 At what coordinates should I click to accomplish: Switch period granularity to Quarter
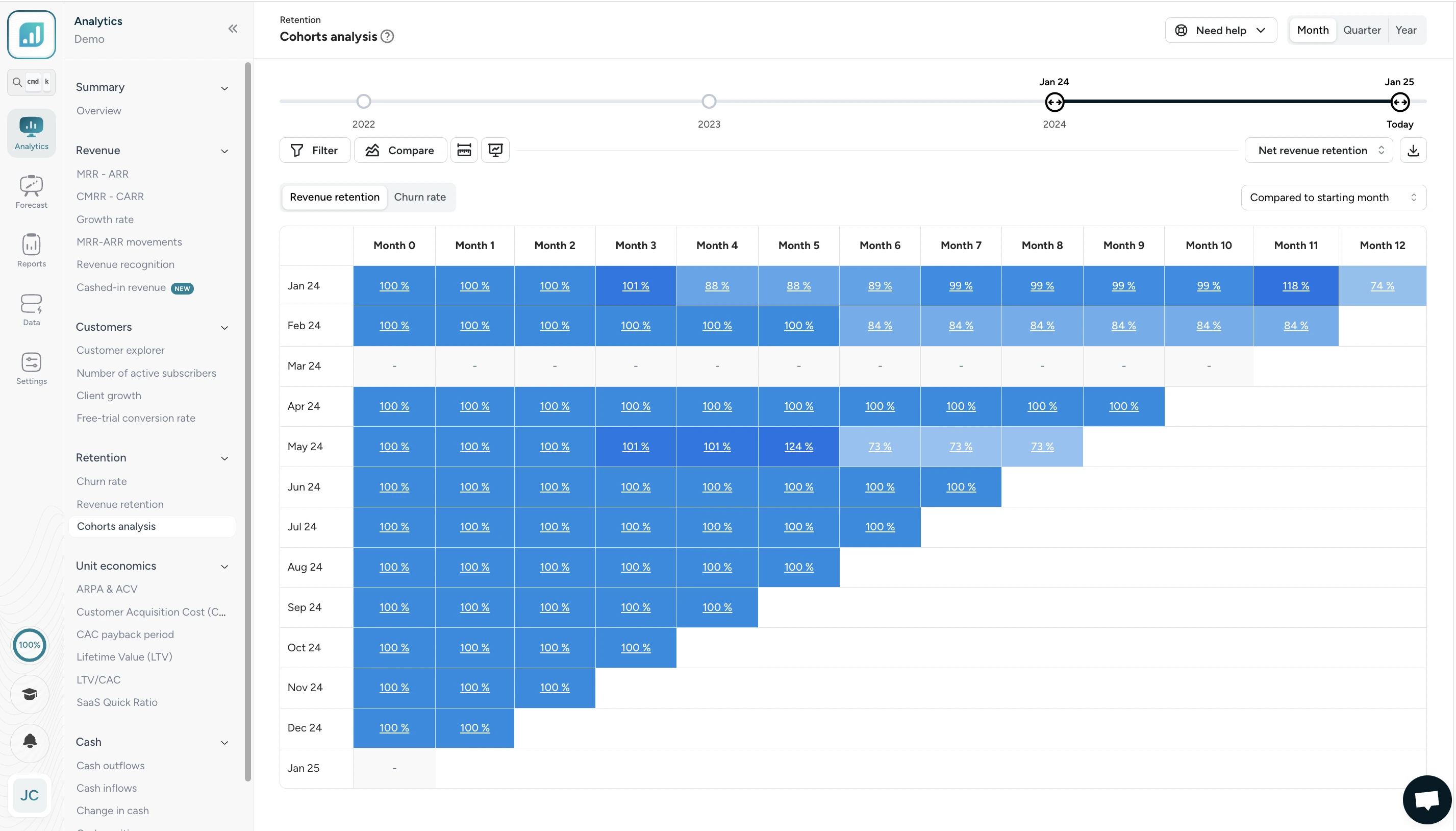[1361, 30]
